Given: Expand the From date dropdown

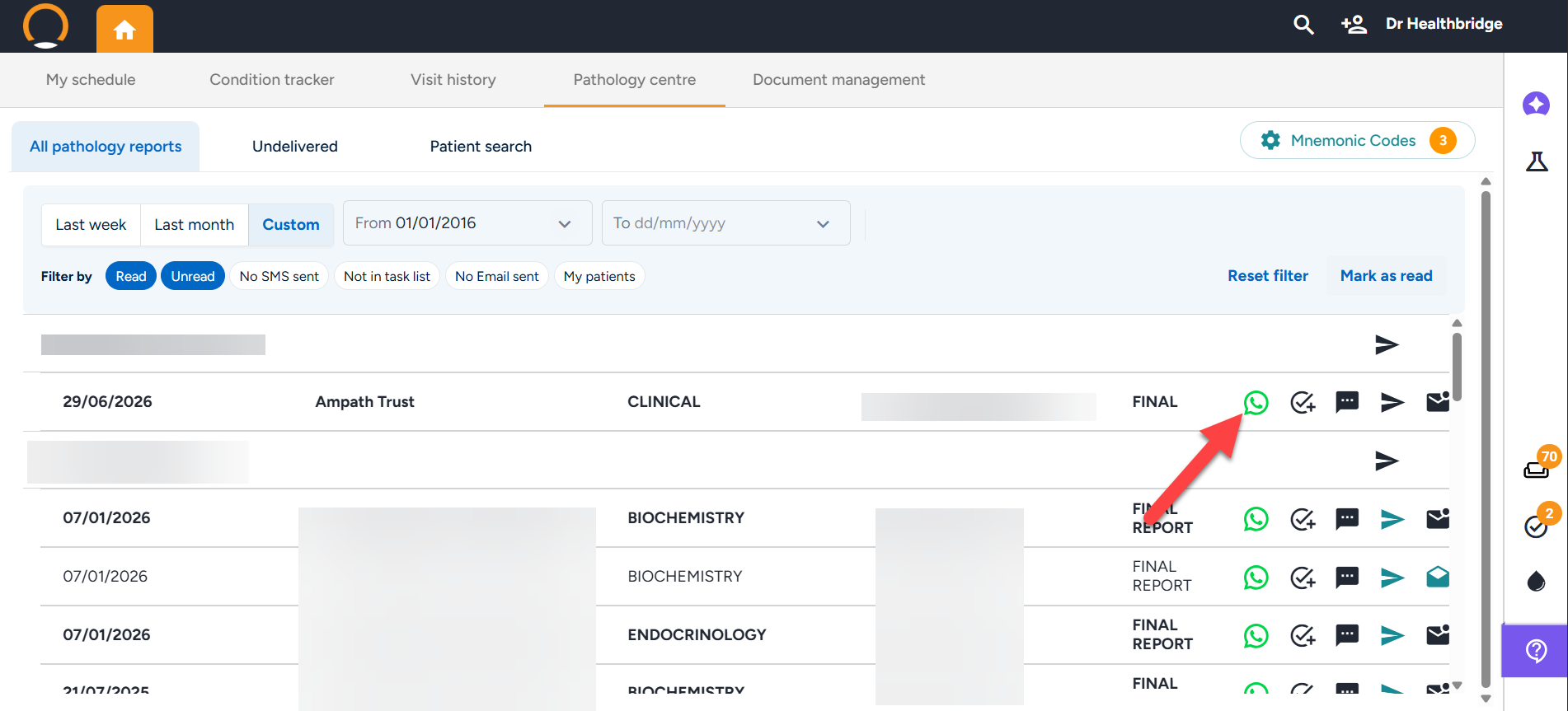Looking at the screenshot, I should (x=467, y=223).
